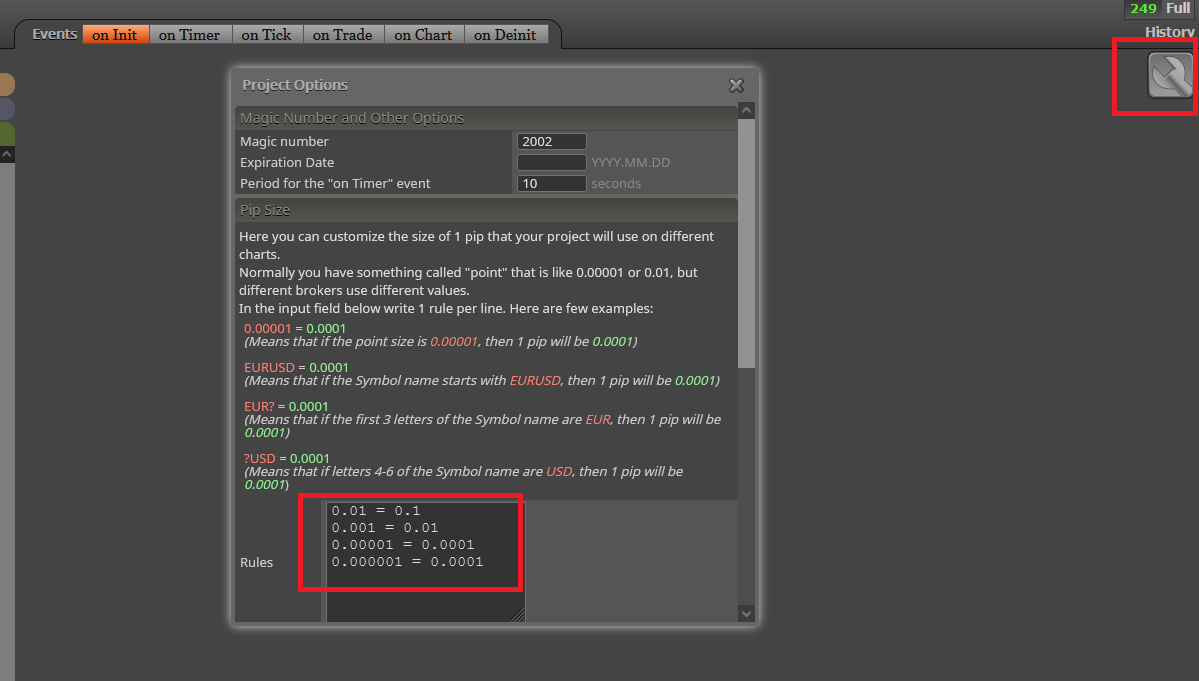Screen dimensions: 1199x681
Task: Select the green tab on the left edge
Action: point(7,133)
